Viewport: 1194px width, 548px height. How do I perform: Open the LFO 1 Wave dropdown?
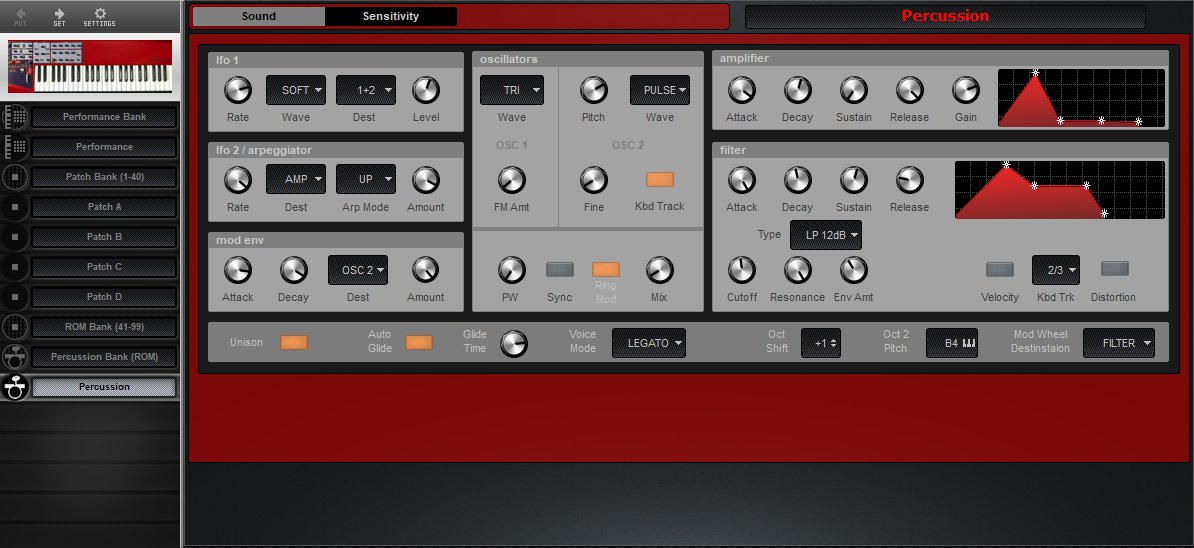(x=295, y=90)
